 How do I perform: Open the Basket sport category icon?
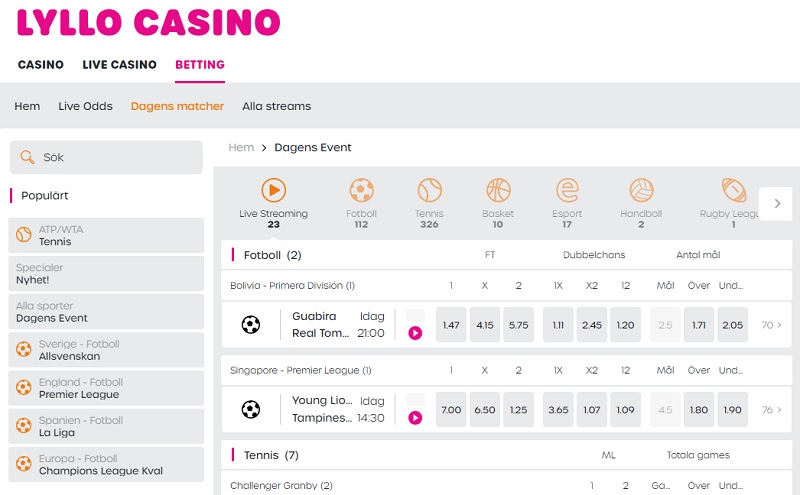pos(498,190)
